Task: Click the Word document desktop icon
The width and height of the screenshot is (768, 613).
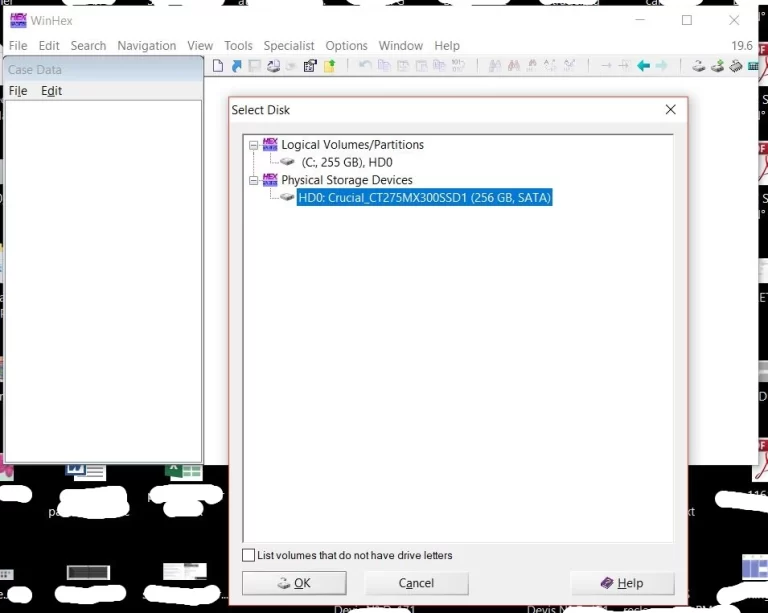Action: [x=86, y=471]
